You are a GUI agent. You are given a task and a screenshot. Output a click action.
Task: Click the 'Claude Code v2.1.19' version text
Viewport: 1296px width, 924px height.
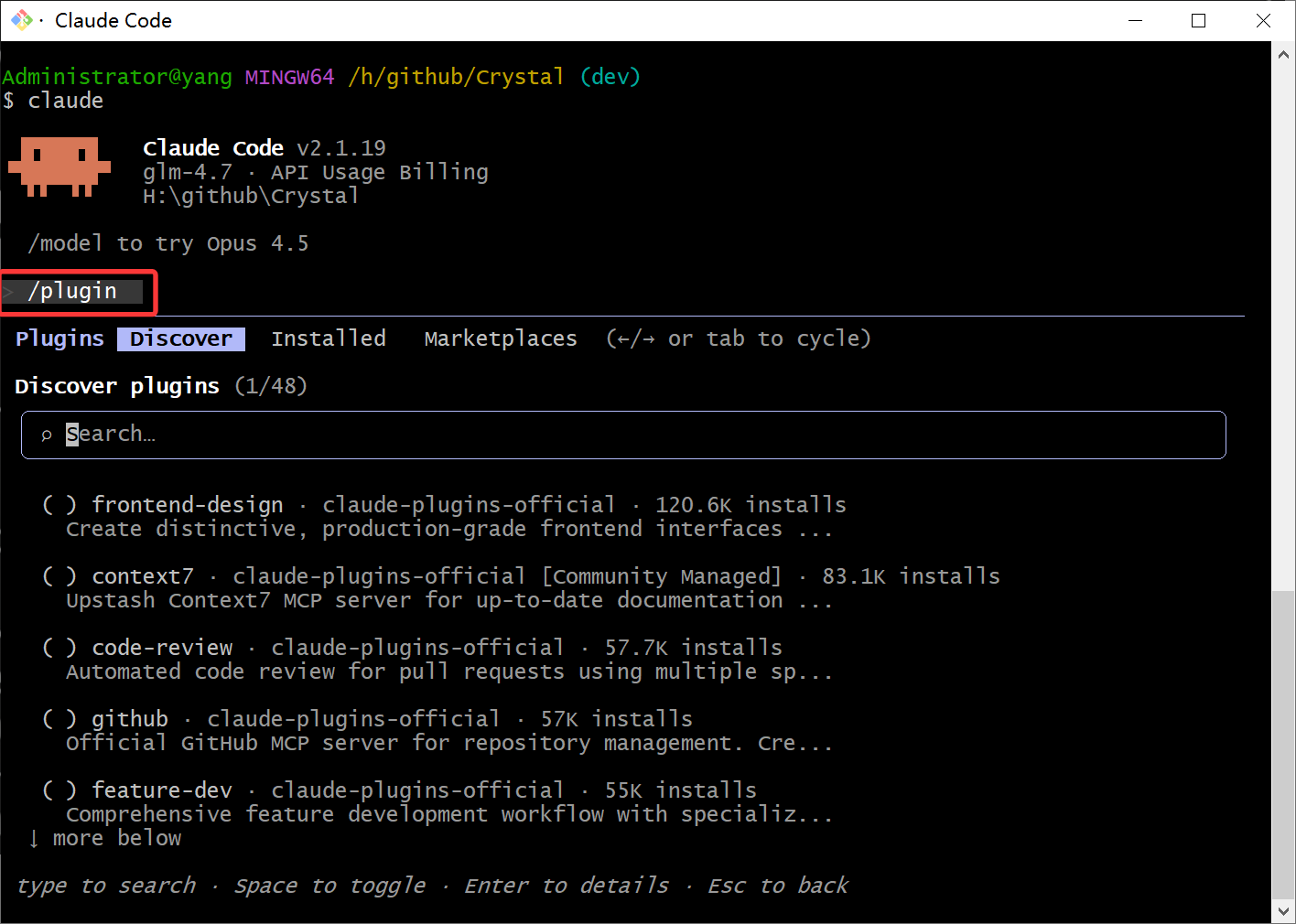tap(265, 148)
